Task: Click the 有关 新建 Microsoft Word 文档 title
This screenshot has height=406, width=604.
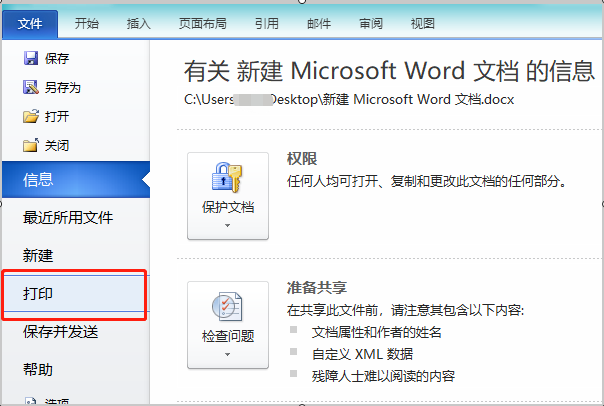Action: [x=389, y=71]
